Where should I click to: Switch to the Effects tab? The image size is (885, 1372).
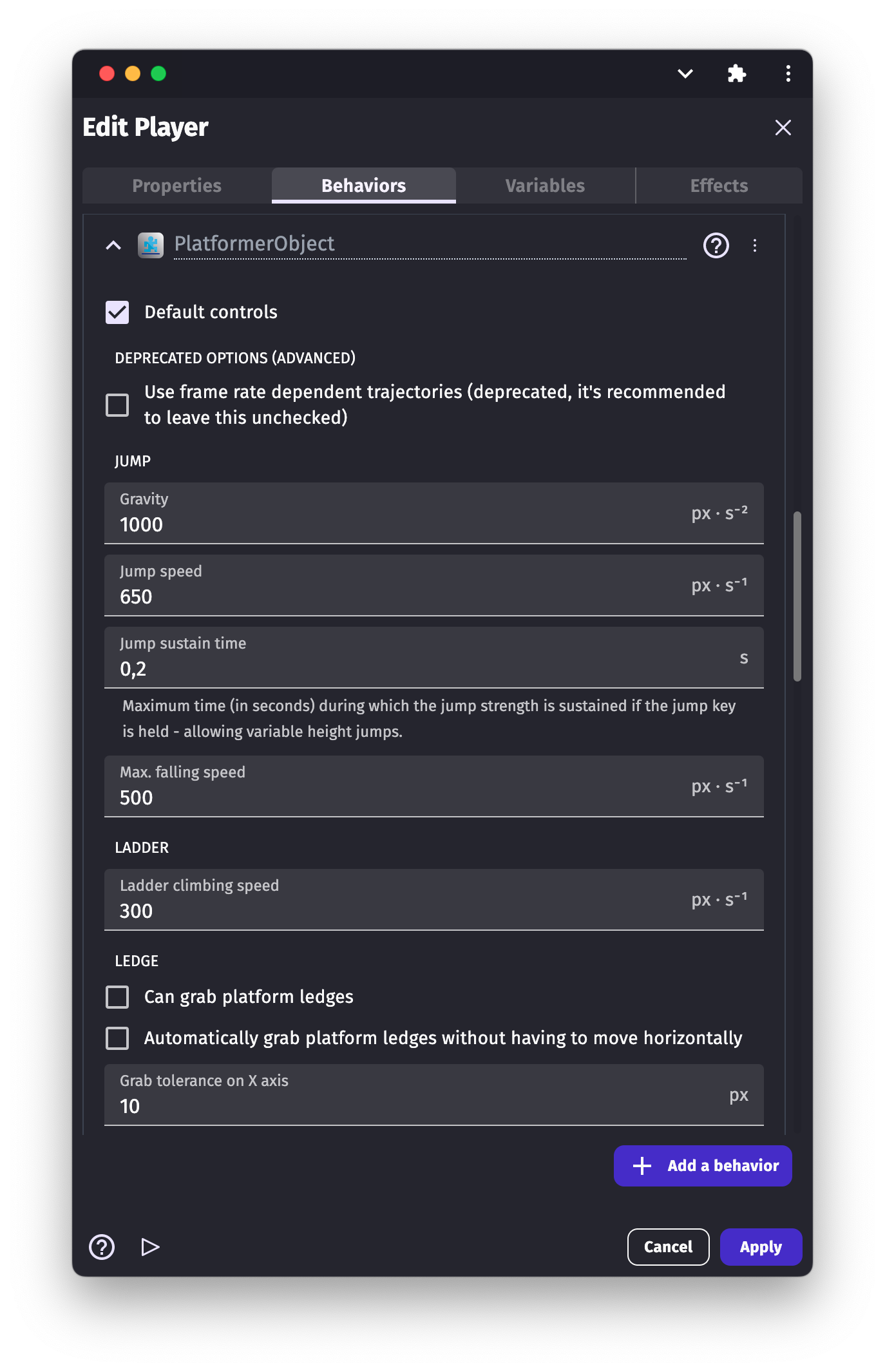click(719, 186)
